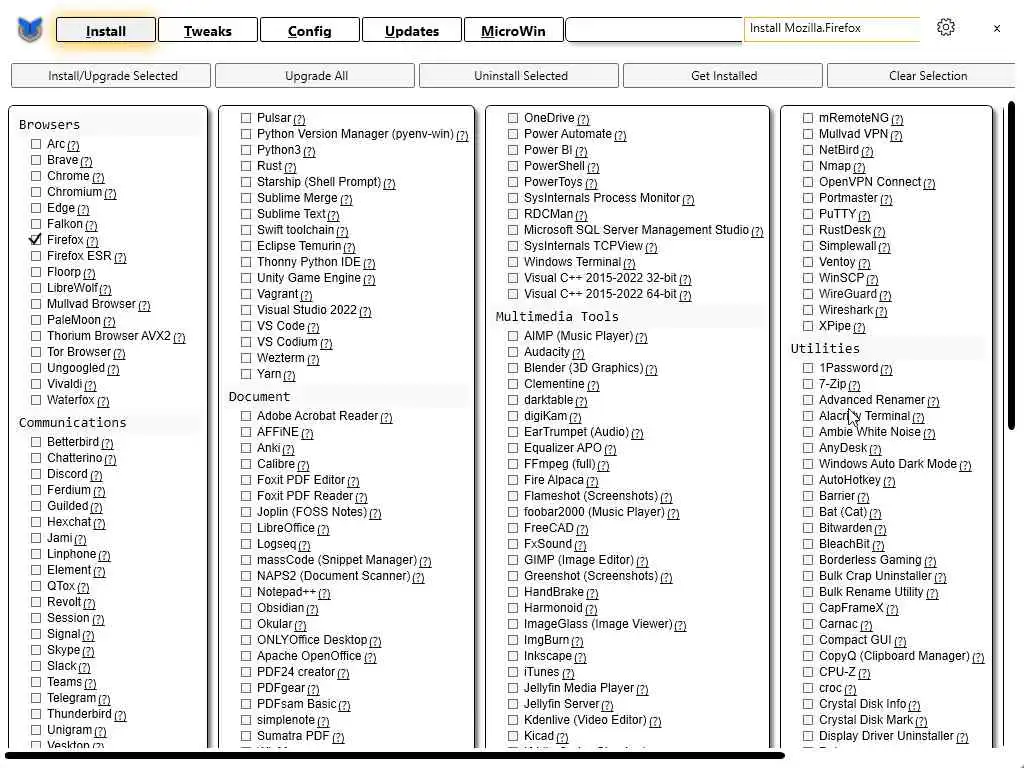Click the Crystal Disk Info label

863,704
